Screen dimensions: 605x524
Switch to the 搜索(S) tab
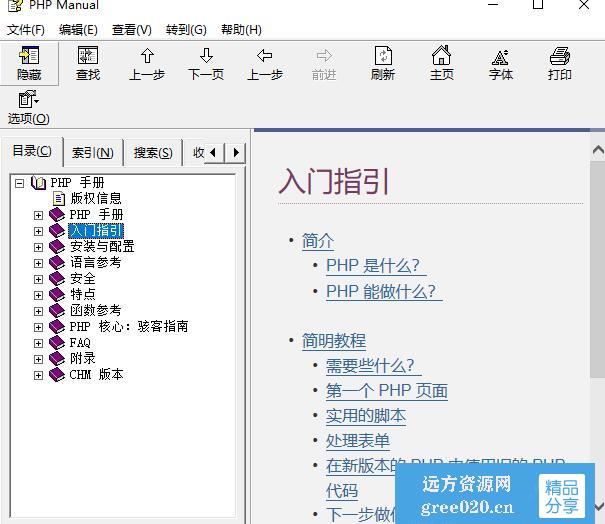(x=153, y=153)
